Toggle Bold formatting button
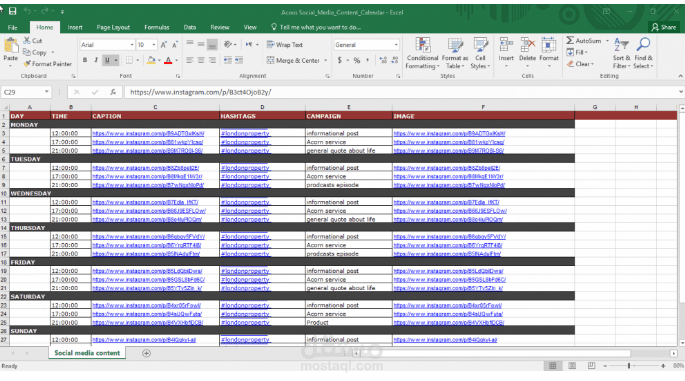 (x=85, y=60)
